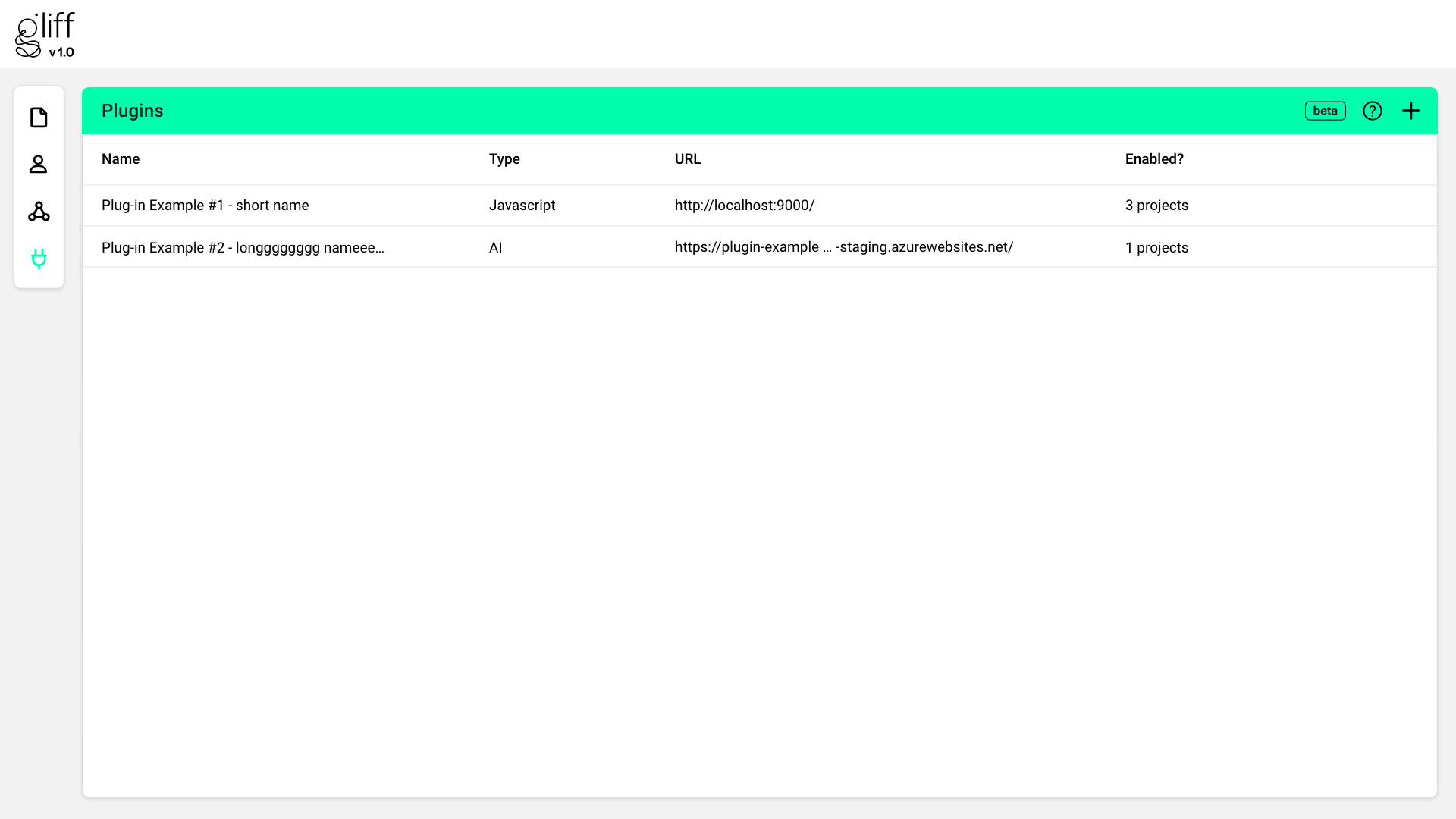
Task: Open the projects page document icon
Action: [x=39, y=118]
